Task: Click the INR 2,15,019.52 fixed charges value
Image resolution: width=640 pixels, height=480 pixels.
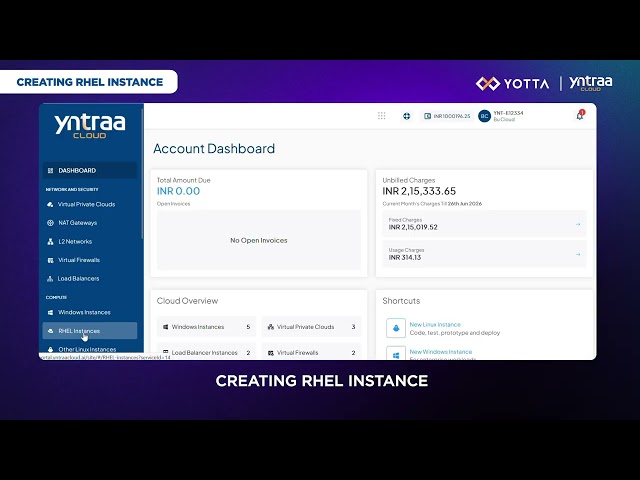Action: coord(413,227)
